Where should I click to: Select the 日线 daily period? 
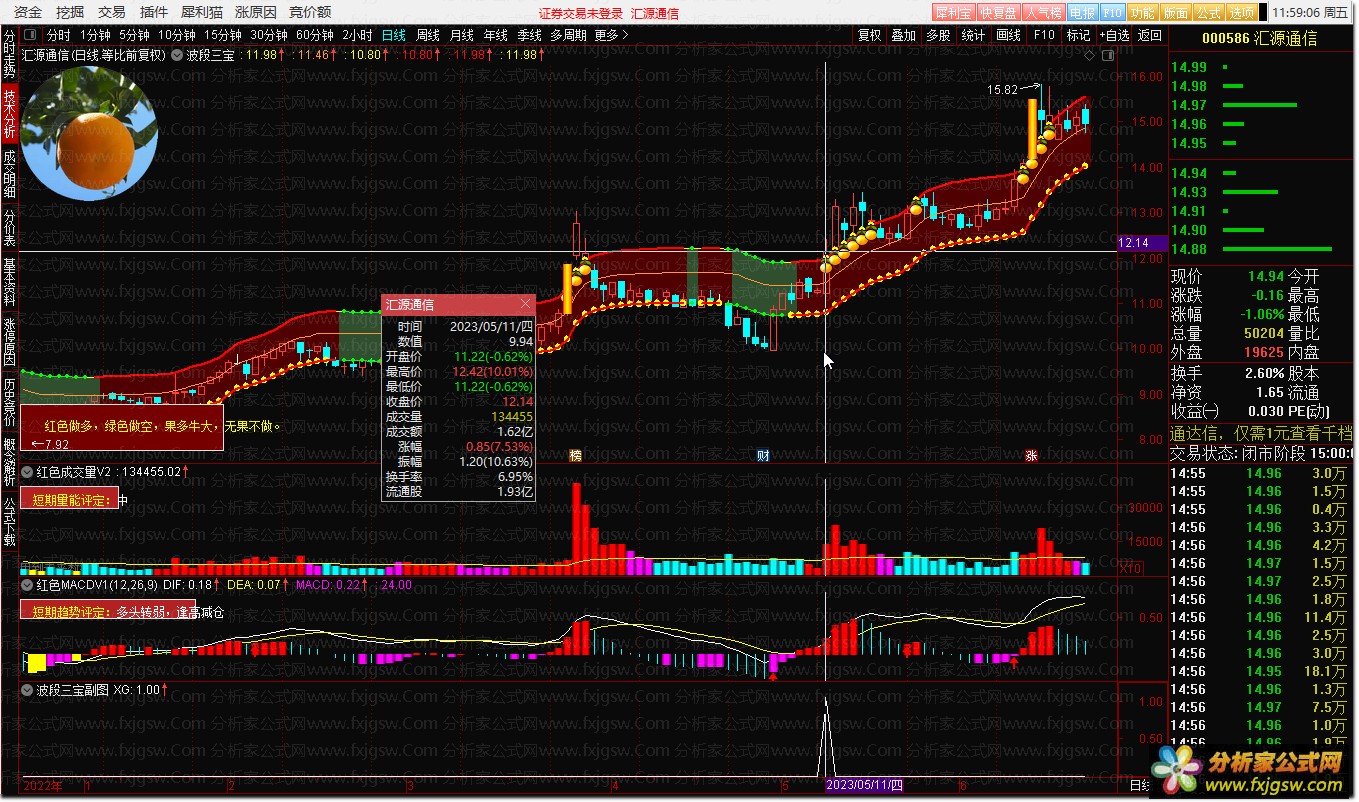click(394, 35)
